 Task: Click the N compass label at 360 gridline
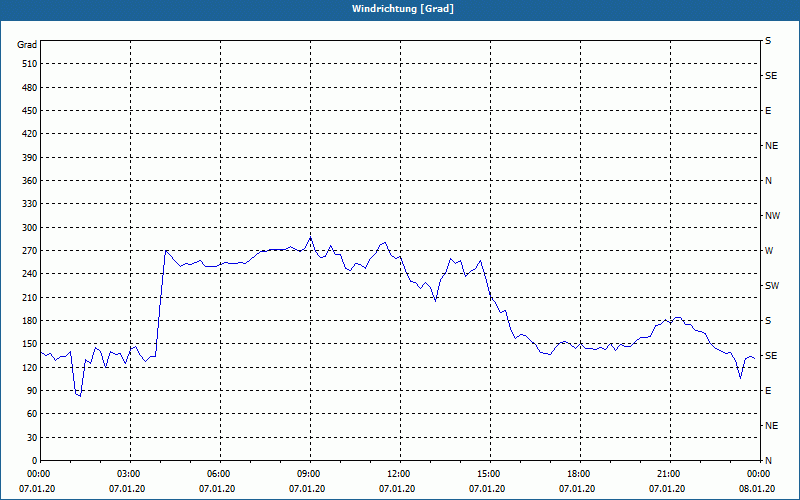coord(768,181)
